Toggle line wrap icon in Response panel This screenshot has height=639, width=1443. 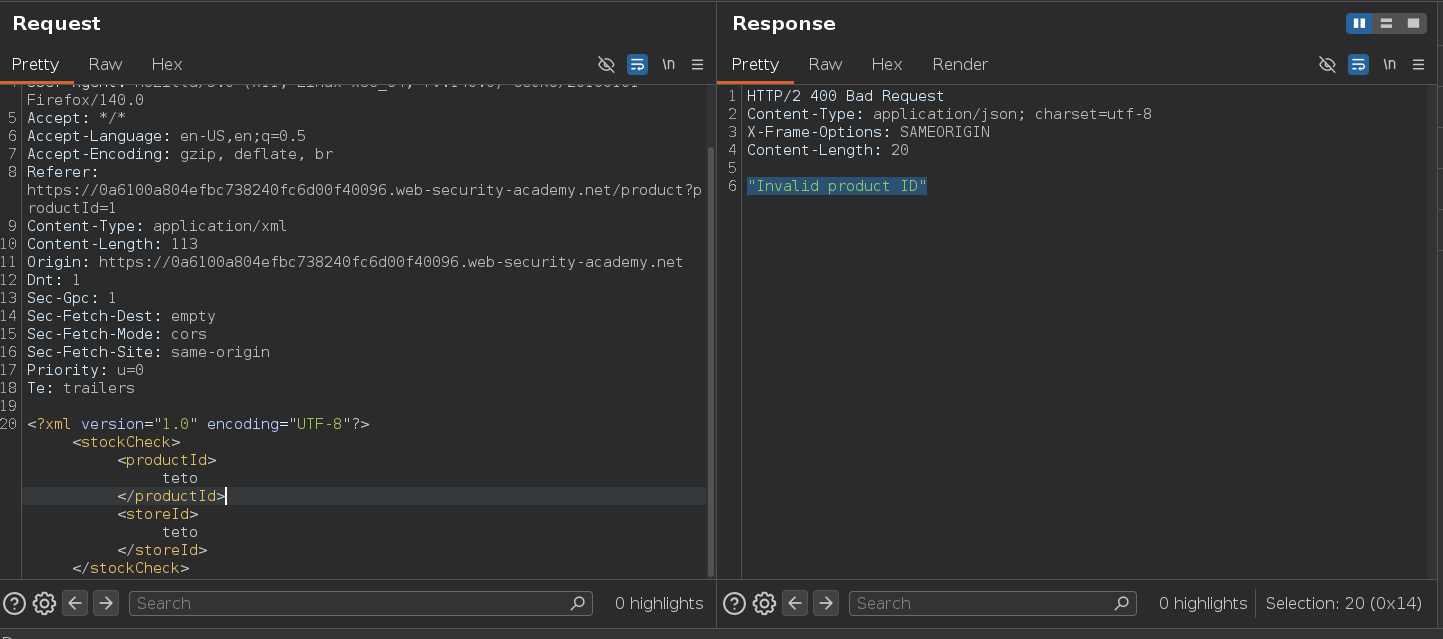tap(1358, 64)
